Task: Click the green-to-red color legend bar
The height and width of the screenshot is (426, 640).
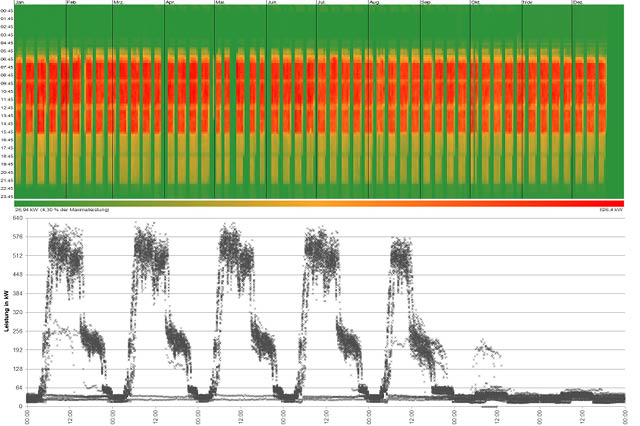Action: (320, 203)
